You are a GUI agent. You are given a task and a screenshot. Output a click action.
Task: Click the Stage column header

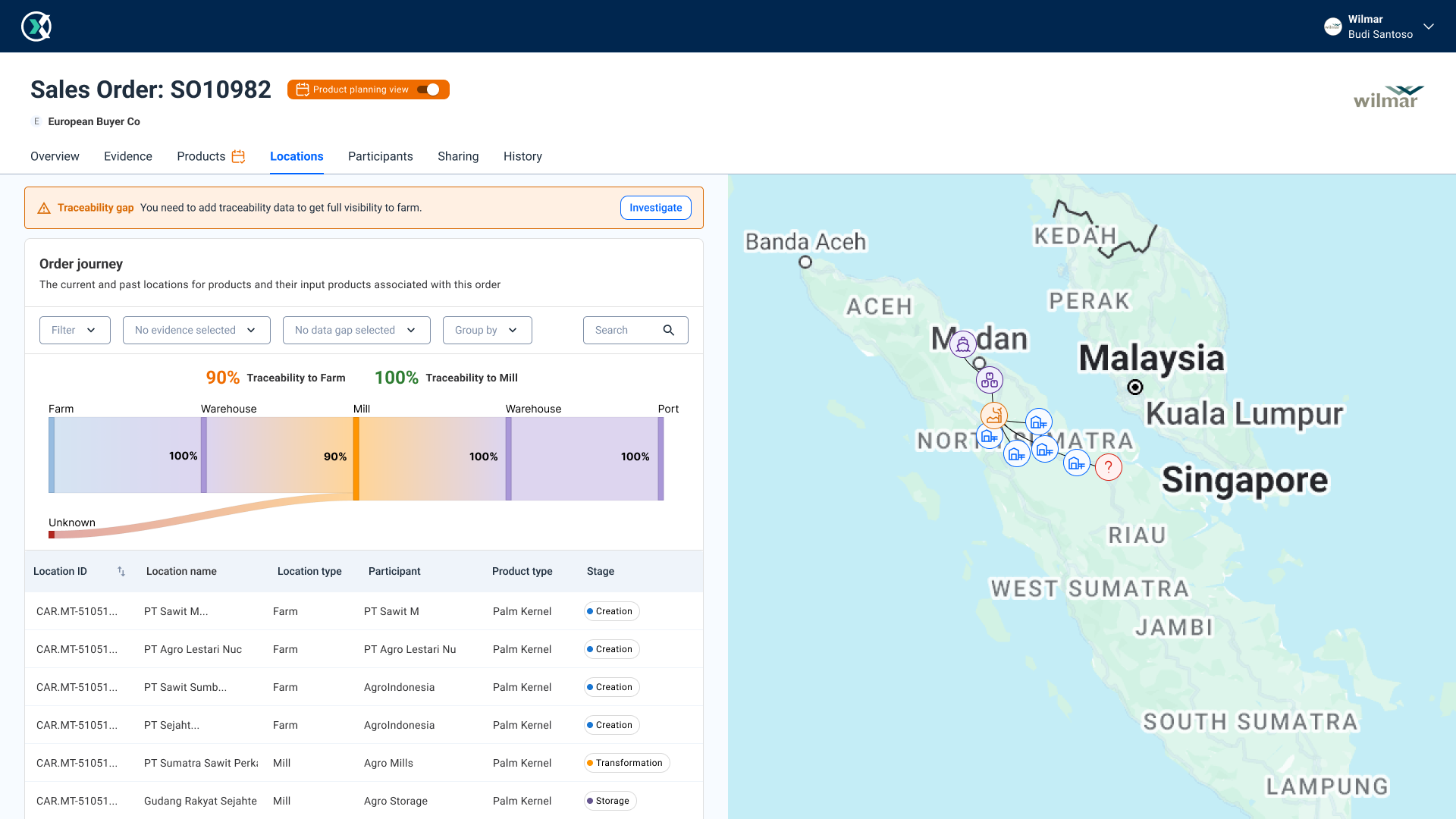pos(601,571)
